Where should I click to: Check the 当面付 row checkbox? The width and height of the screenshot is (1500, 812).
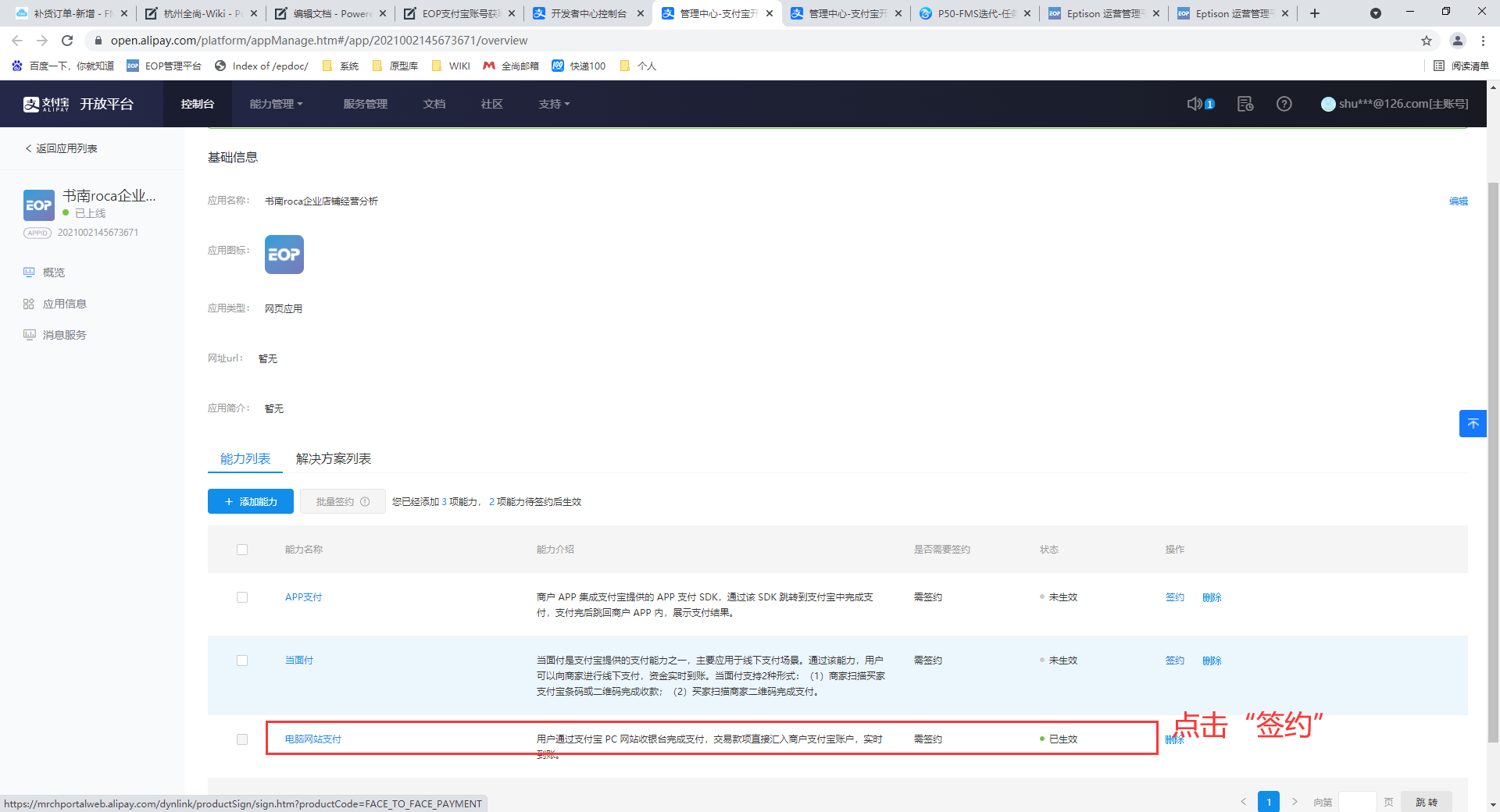click(x=242, y=661)
